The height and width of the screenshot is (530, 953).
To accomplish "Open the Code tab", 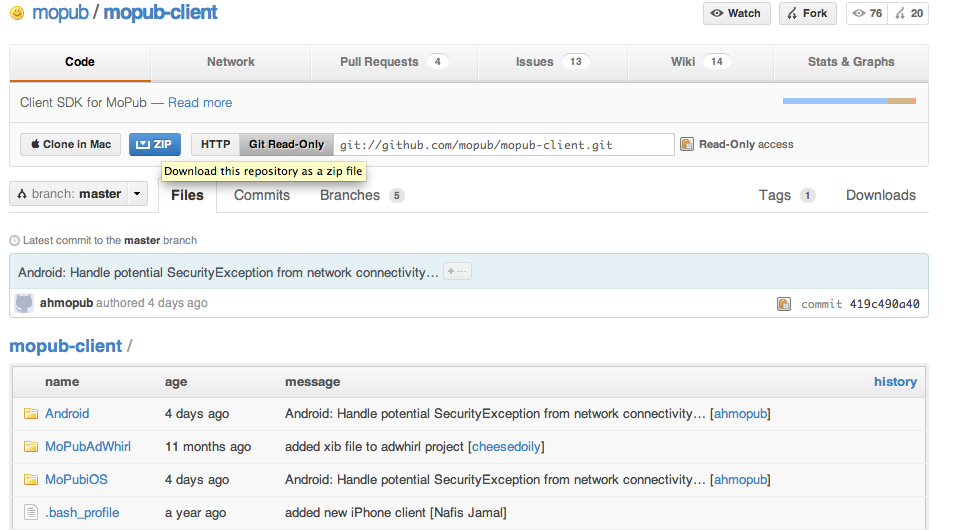I will (x=80, y=62).
